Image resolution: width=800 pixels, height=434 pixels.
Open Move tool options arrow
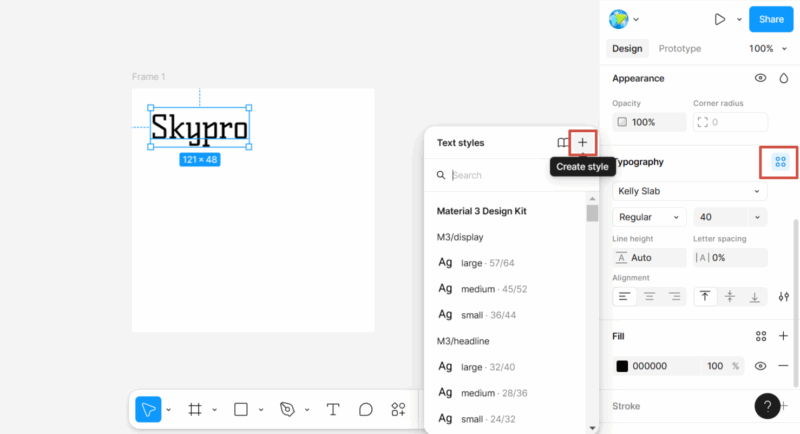(168, 410)
